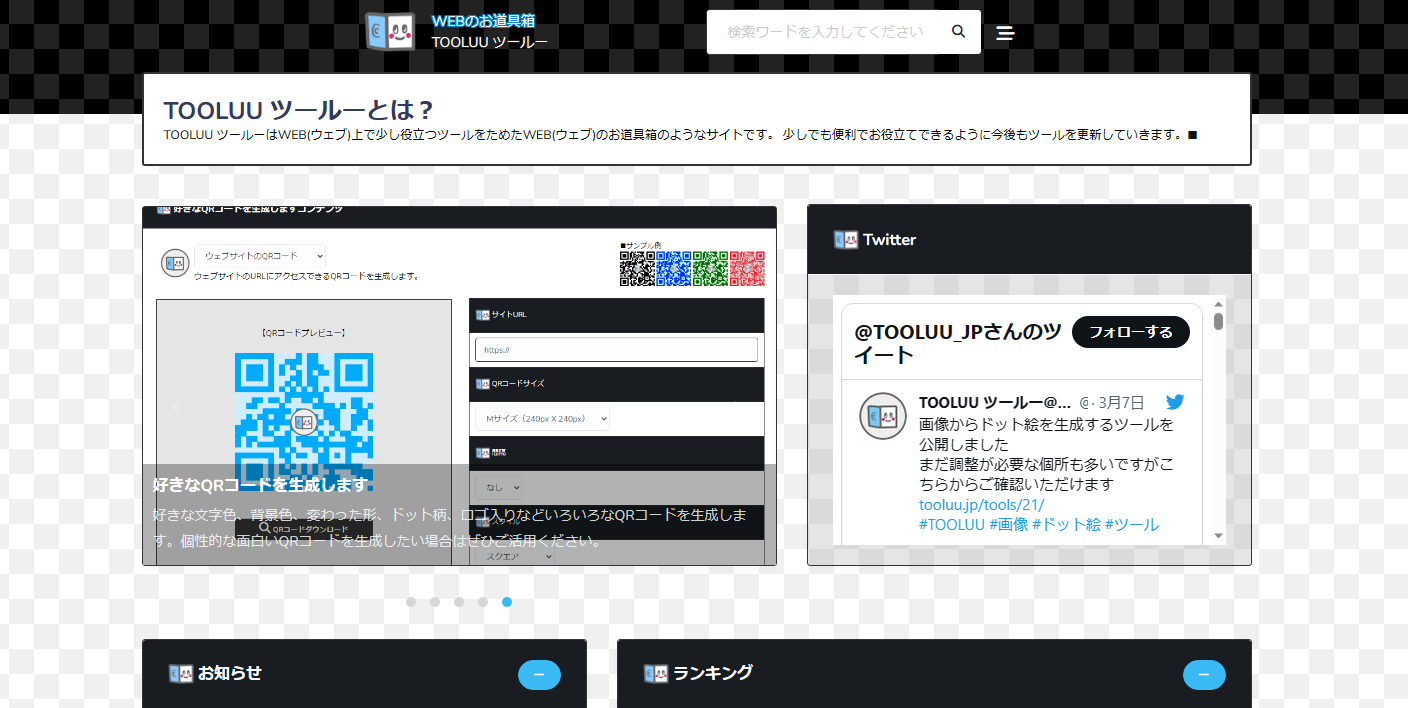Open the tweet author's round avatar
This screenshot has width=1408, height=708.
pos(883,415)
